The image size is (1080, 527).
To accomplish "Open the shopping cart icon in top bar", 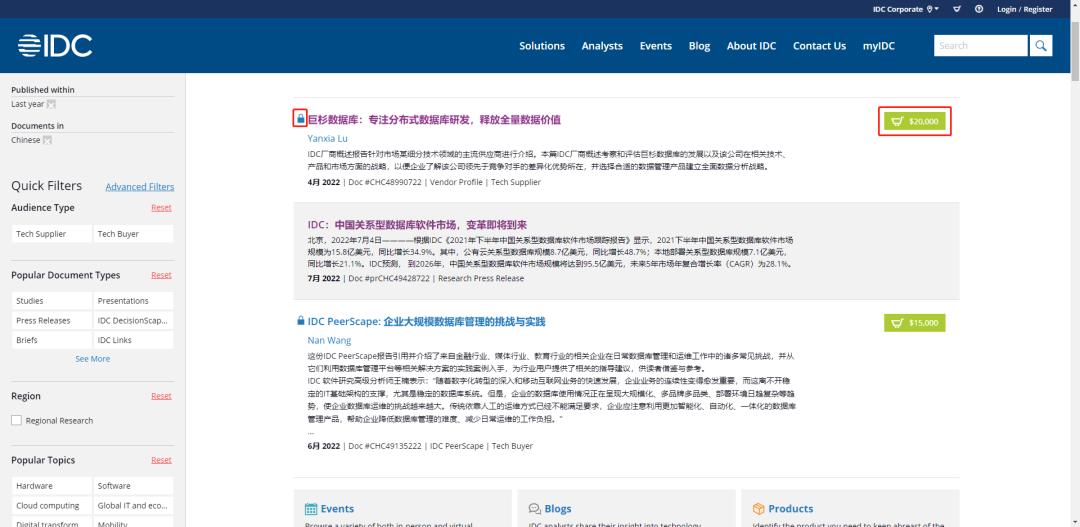I will [957, 9].
